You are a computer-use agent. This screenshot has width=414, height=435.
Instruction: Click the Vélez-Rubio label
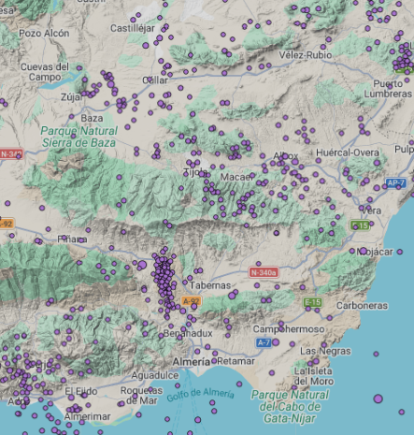[x=305, y=55]
